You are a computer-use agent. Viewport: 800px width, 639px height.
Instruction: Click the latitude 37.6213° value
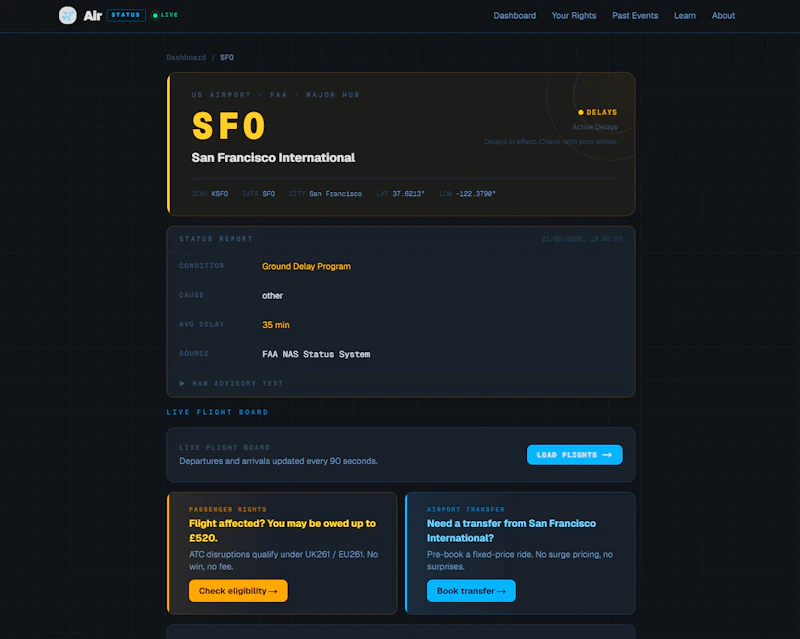point(408,194)
